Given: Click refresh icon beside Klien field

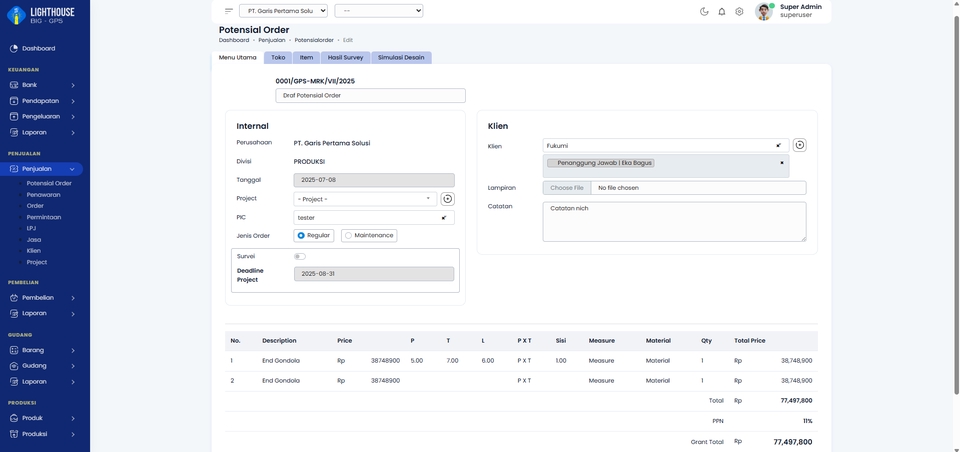Looking at the screenshot, I should pos(799,145).
